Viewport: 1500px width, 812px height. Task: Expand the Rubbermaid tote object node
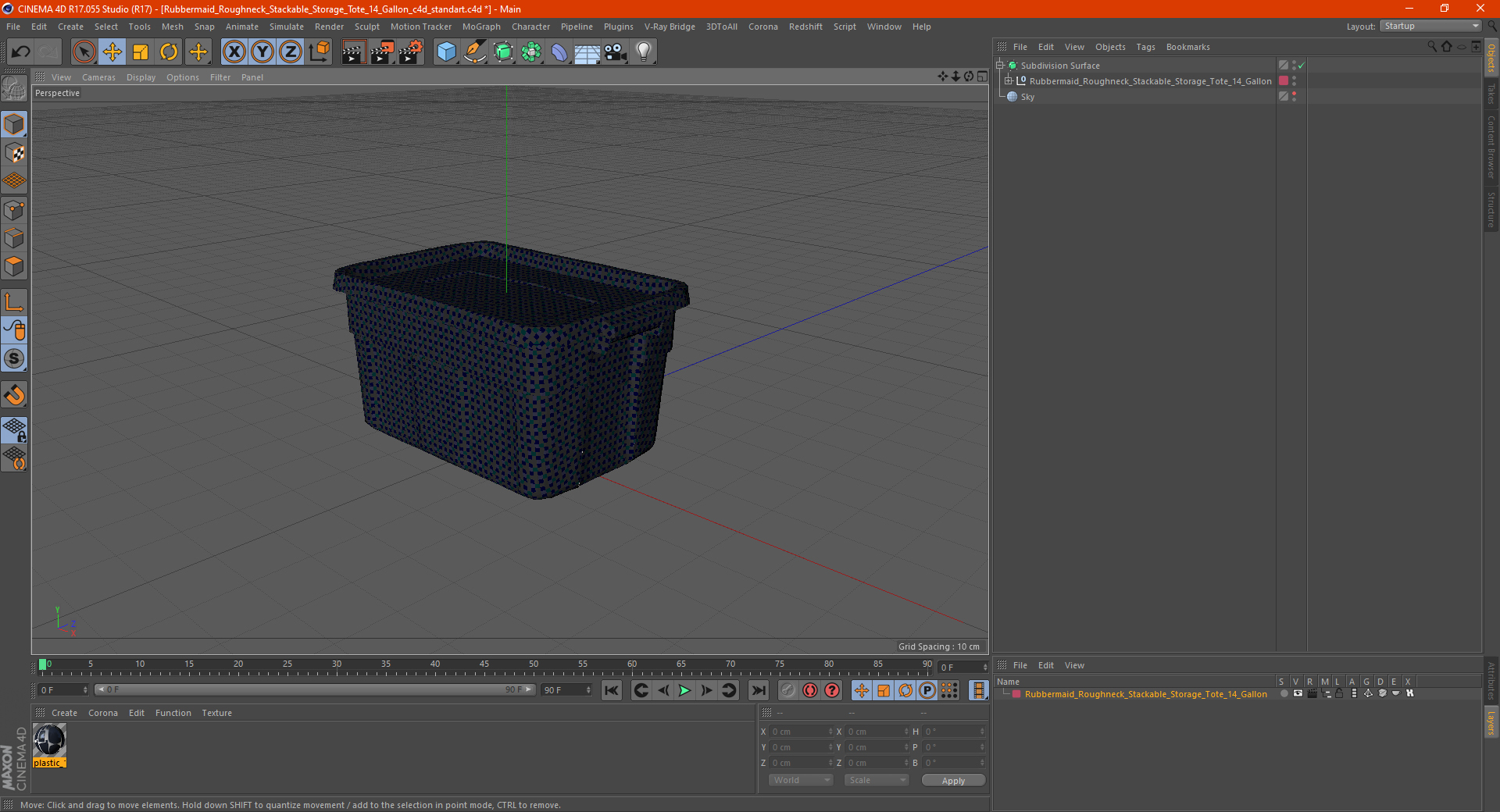pos(1009,81)
